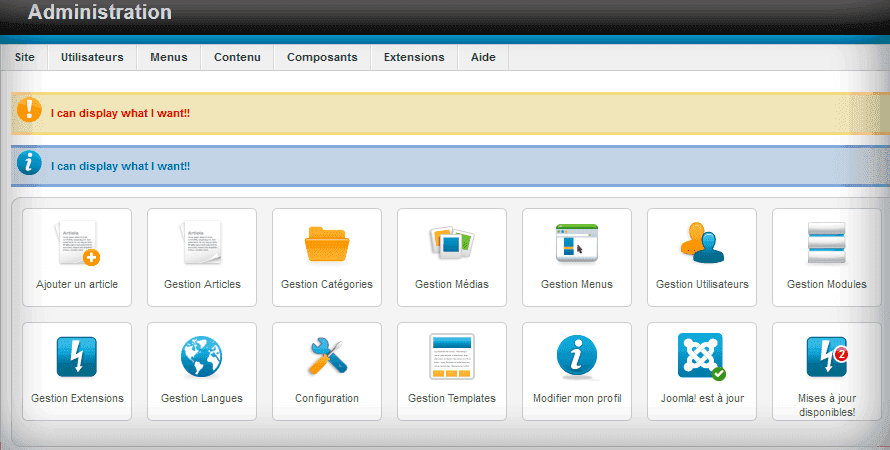Open the Configuration tools icon
Screen dimensions: 890x450
[327, 357]
